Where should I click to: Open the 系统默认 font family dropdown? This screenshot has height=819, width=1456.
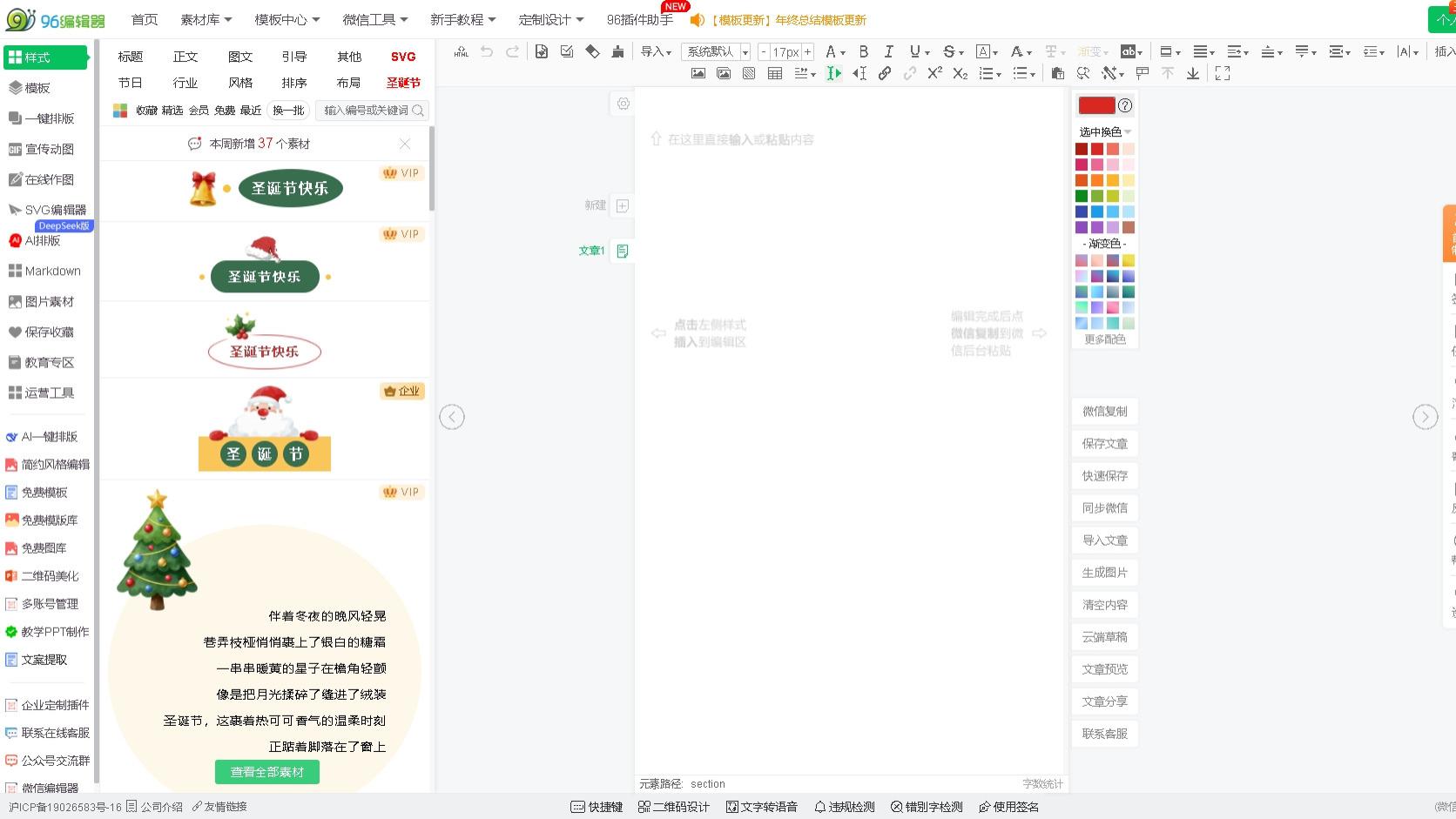(x=712, y=52)
